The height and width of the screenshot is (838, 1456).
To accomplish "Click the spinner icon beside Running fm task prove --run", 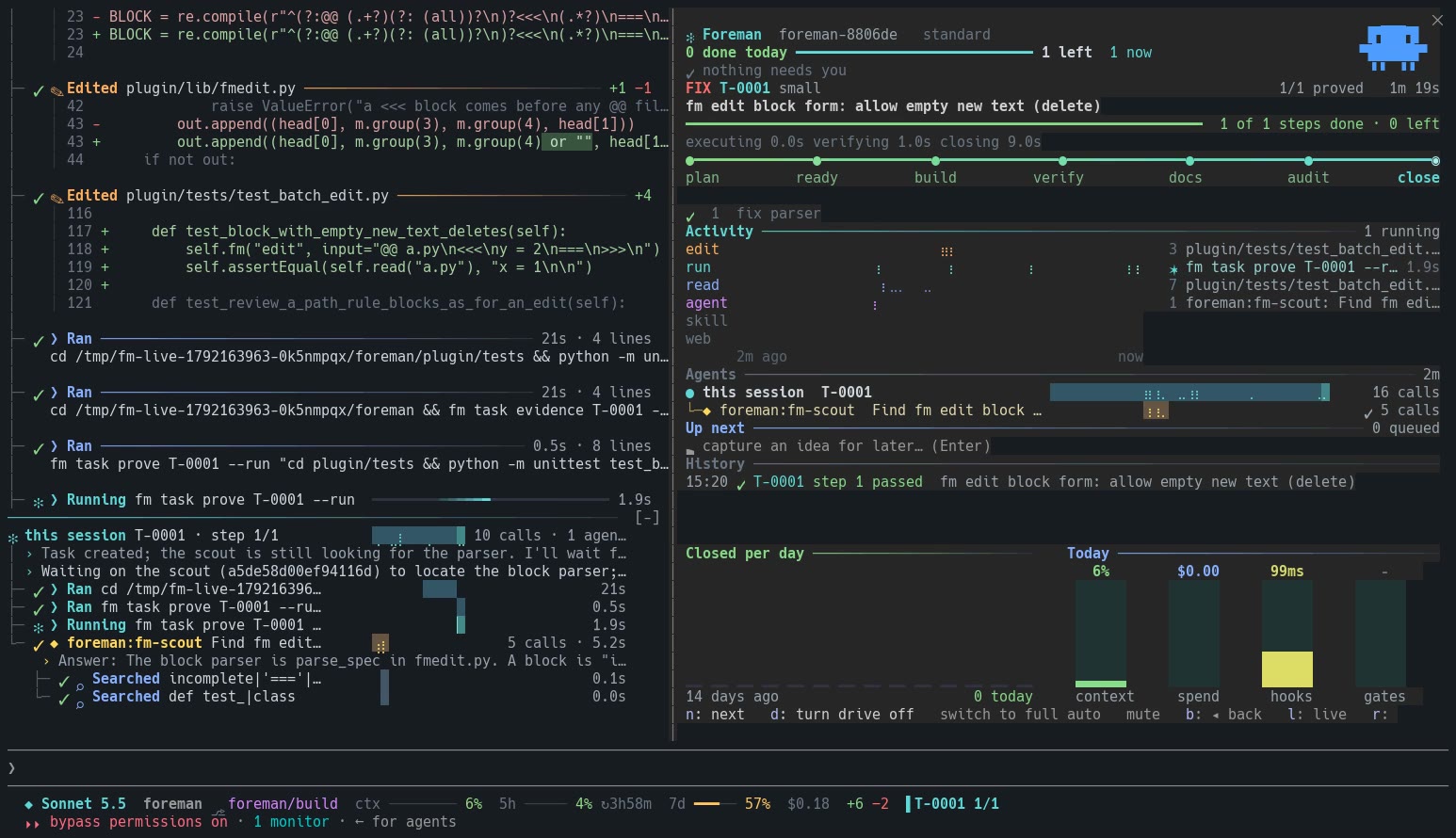I will point(39,501).
